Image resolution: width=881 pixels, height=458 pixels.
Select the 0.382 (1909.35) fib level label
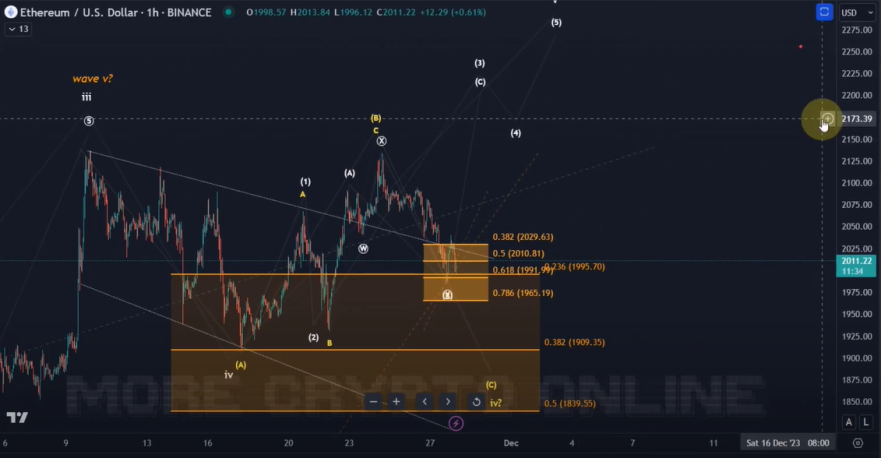coord(574,342)
